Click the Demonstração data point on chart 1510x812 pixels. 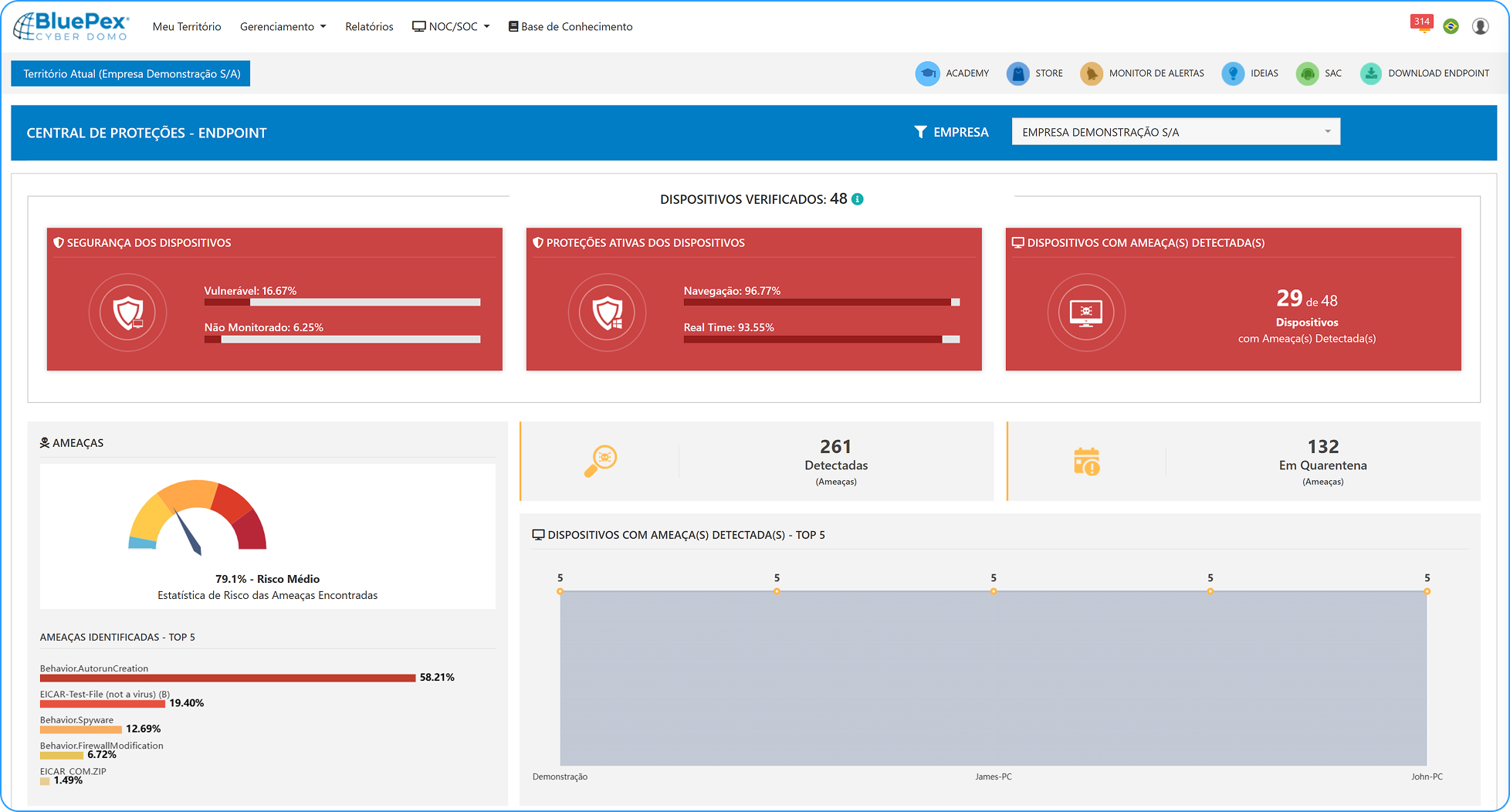[x=560, y=591]
